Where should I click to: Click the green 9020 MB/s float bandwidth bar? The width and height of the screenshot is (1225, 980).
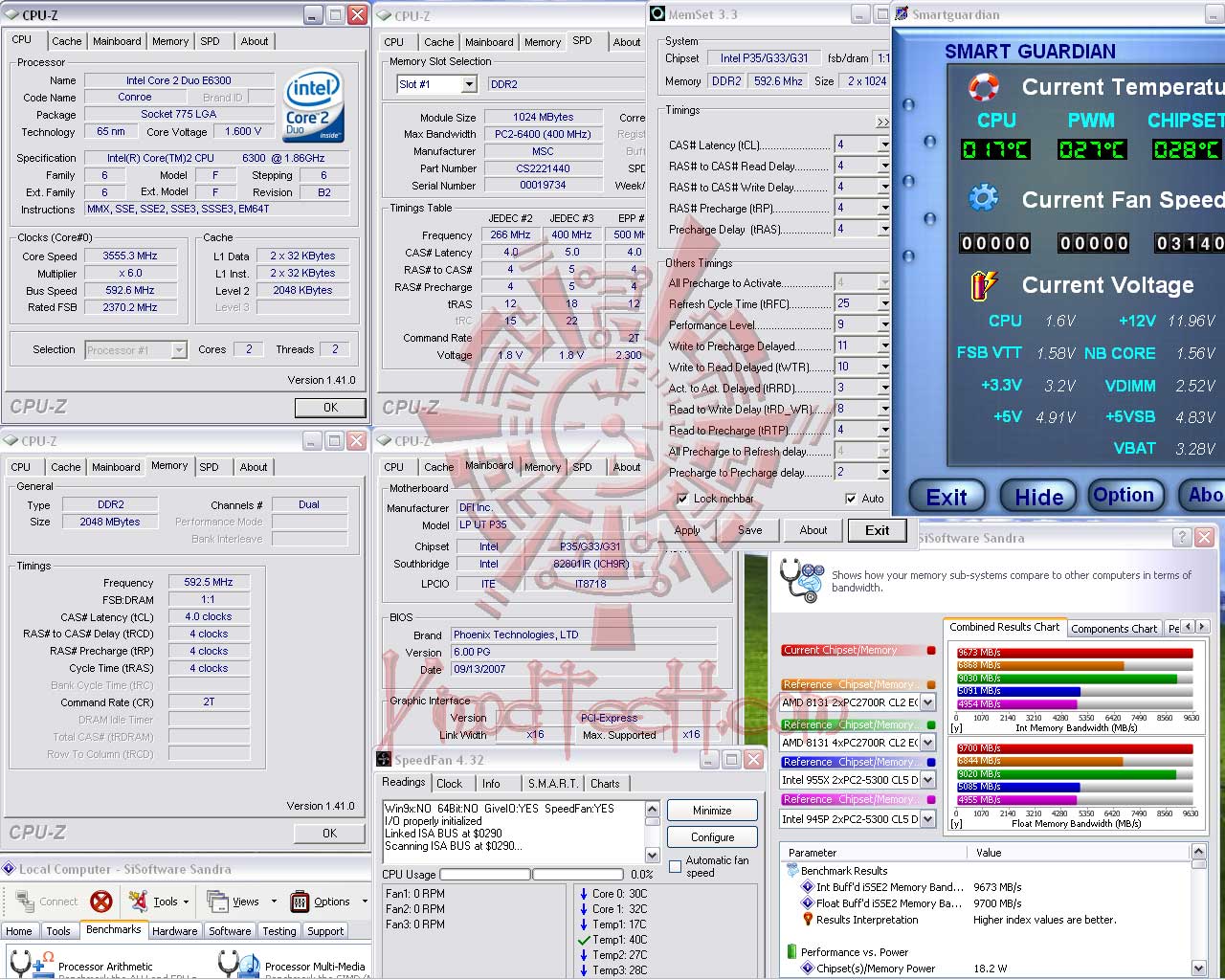pyautogui.click(x=1065, y=774)
